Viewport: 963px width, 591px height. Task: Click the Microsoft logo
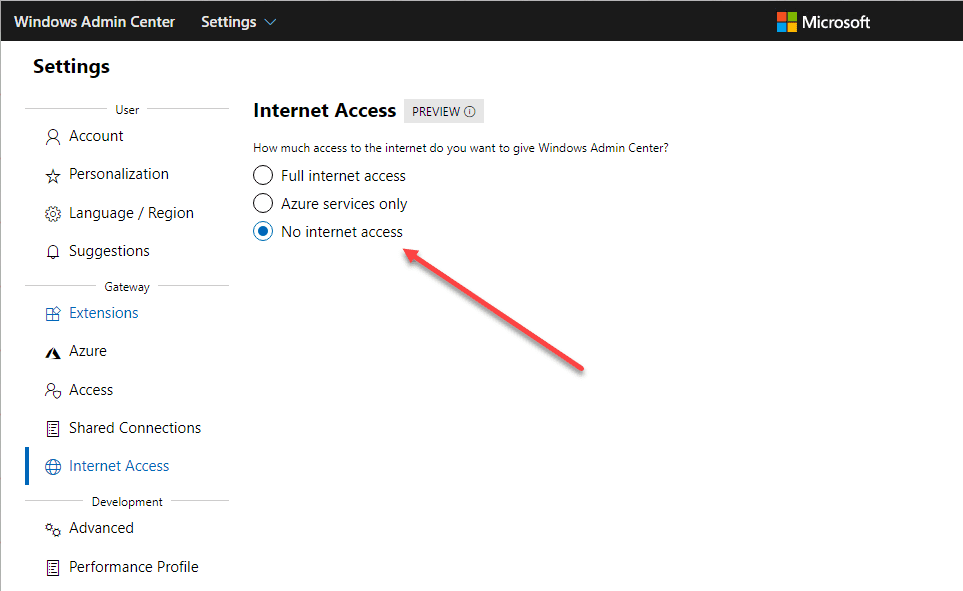point(823,22)
